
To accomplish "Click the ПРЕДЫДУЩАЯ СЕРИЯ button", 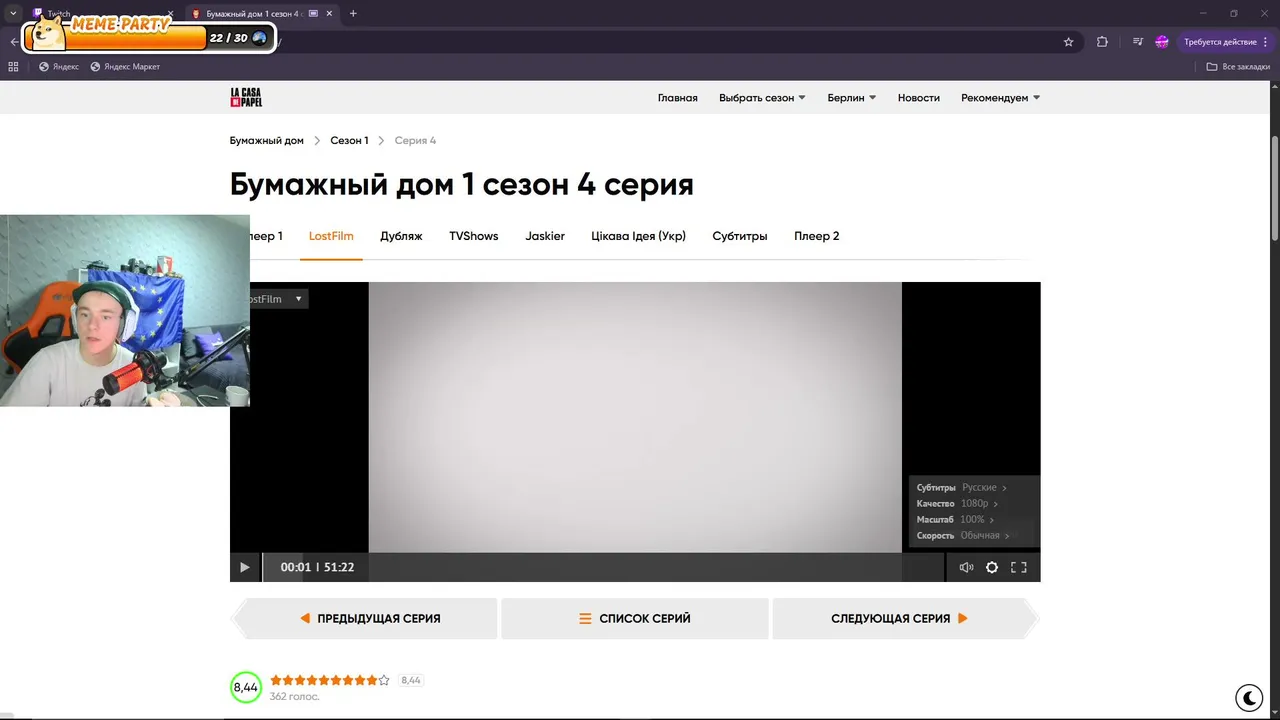I will click(364, 619).
